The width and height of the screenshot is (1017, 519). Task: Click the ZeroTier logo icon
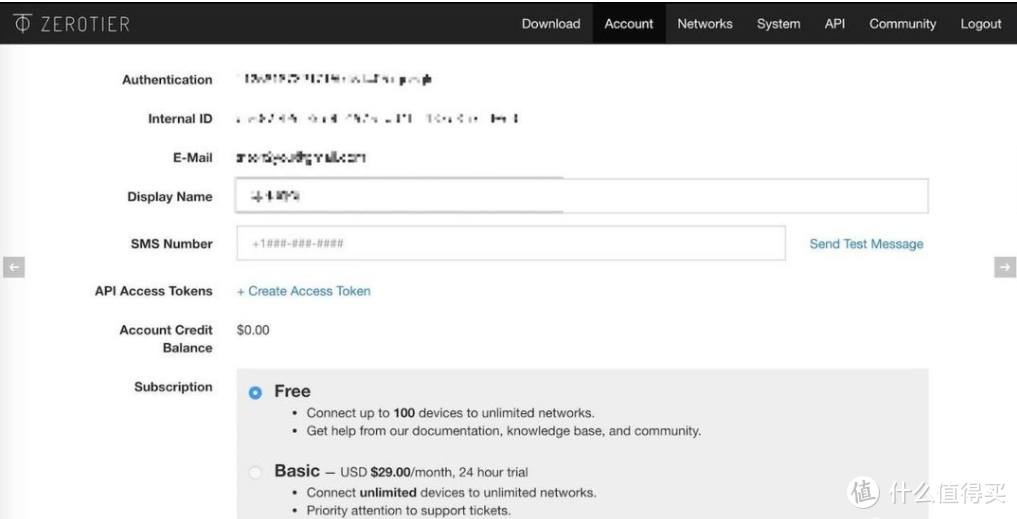click(23, 24)
